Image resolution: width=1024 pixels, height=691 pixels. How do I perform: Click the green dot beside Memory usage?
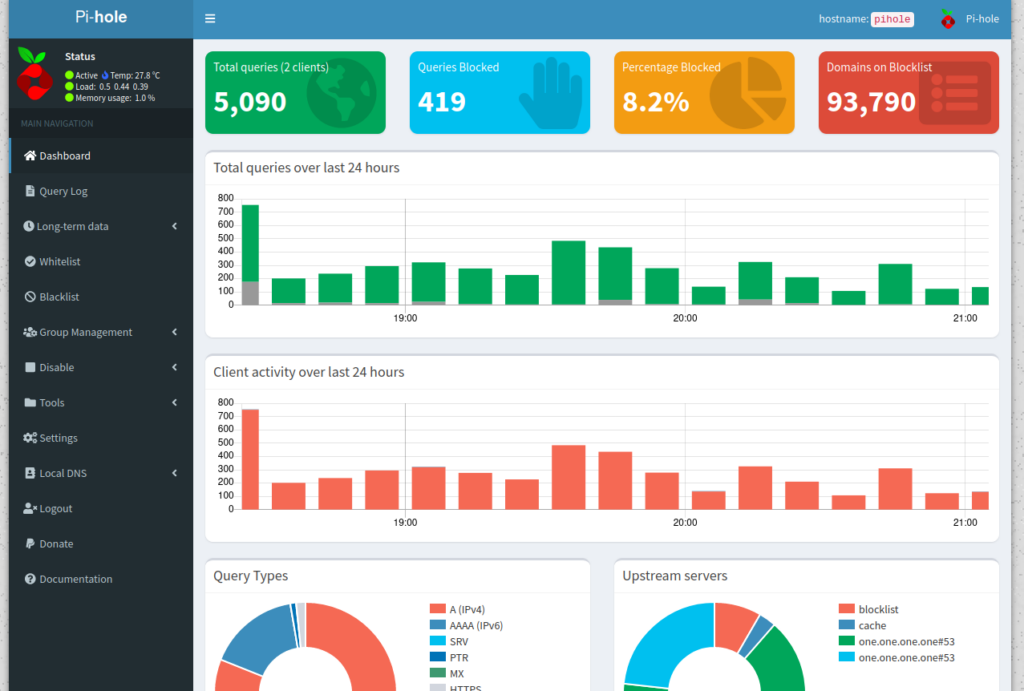point(69,98)
